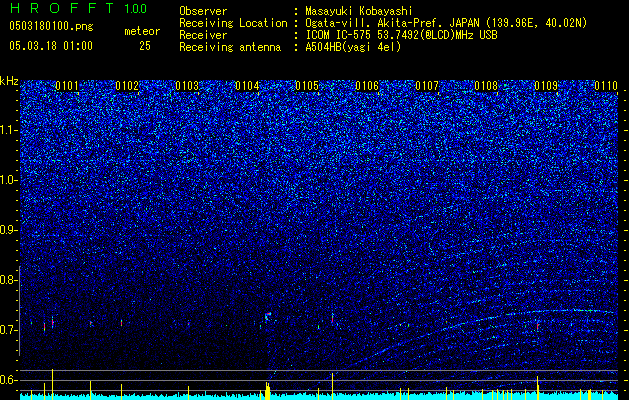Click the ICOM IC-575 receiver text
The width and height of the screenshot is (629, 400).
click(x=401, y=35)
